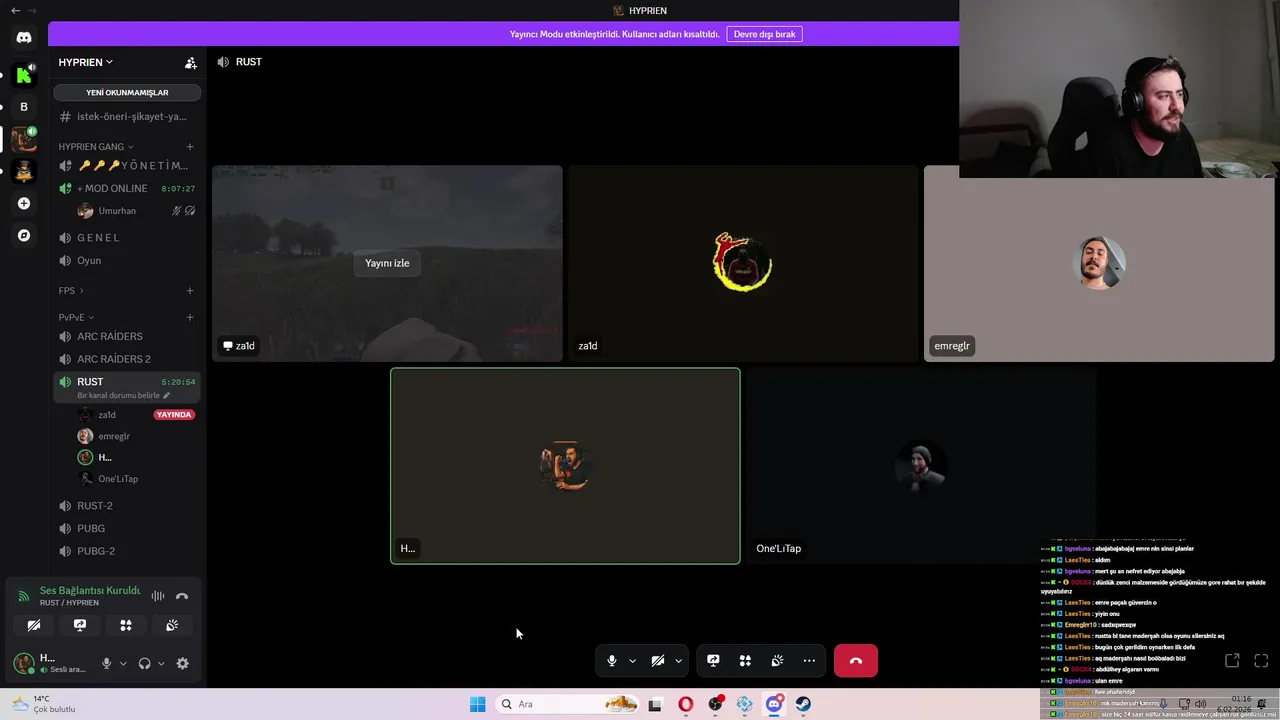1280x720 pixels.
Task: Share screen from voice panel
Action: [x=80, y=625]
